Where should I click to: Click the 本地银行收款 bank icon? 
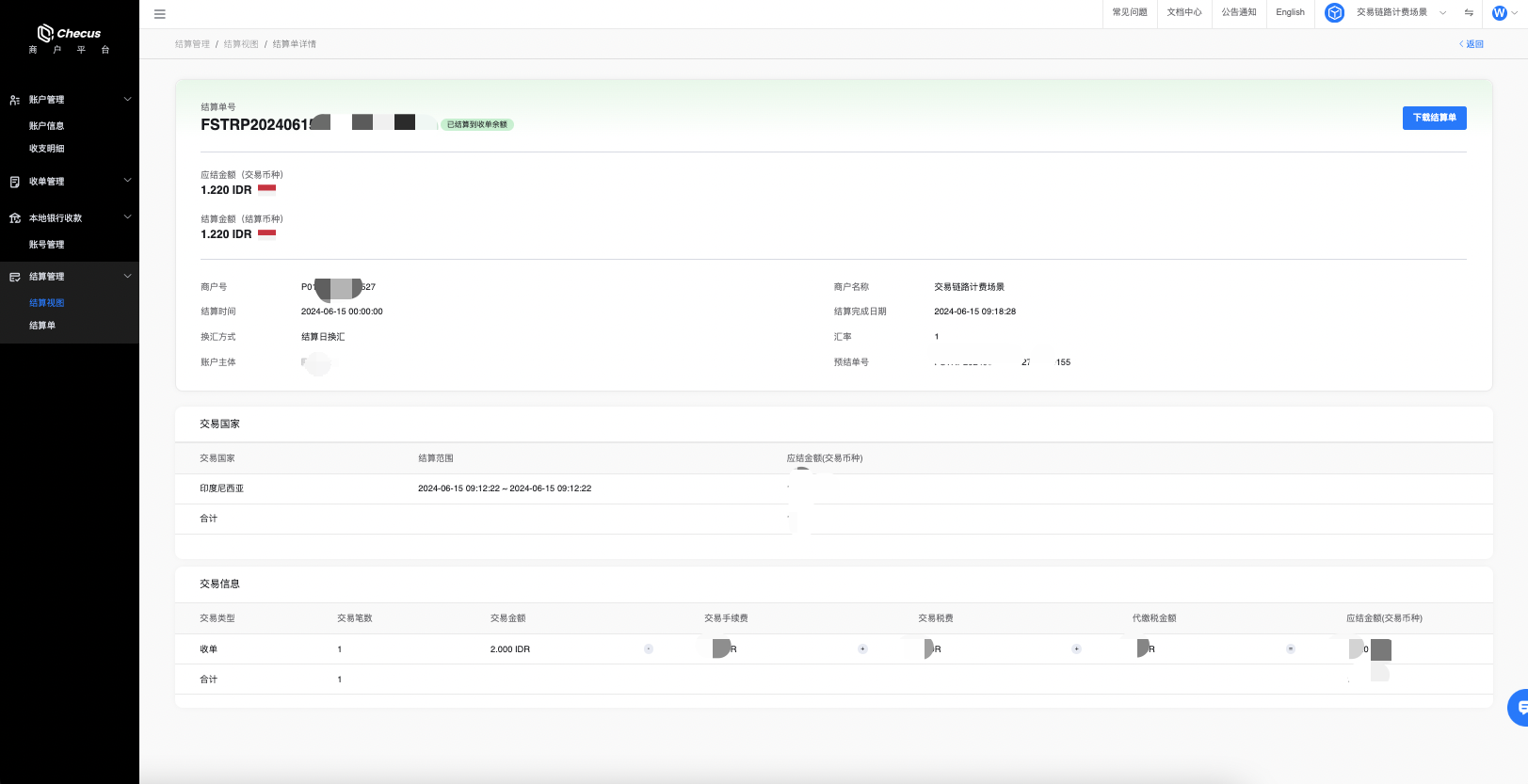pyautogui.click(x=15, y=218)
